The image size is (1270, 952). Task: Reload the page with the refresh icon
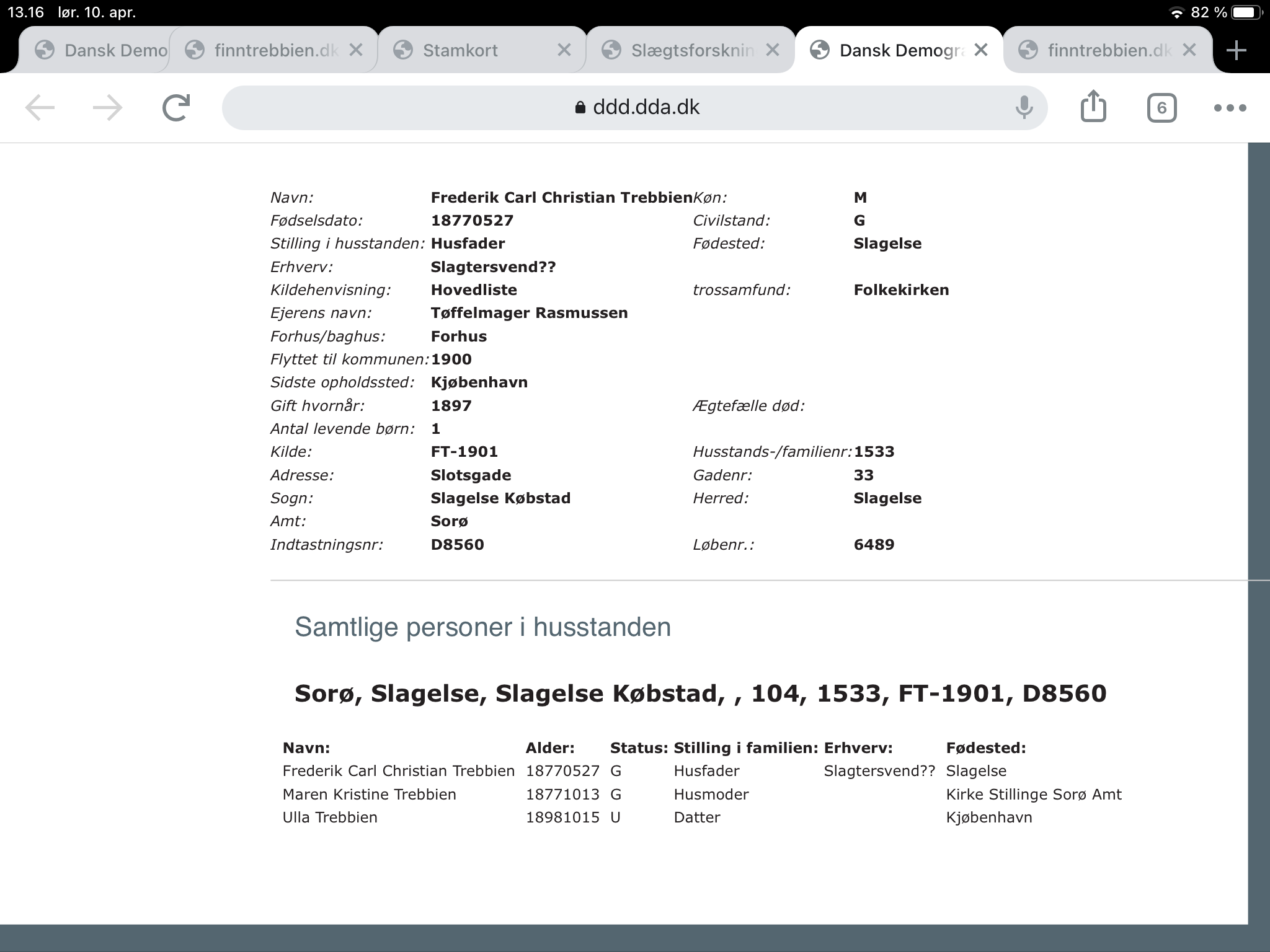coord(176,108)
